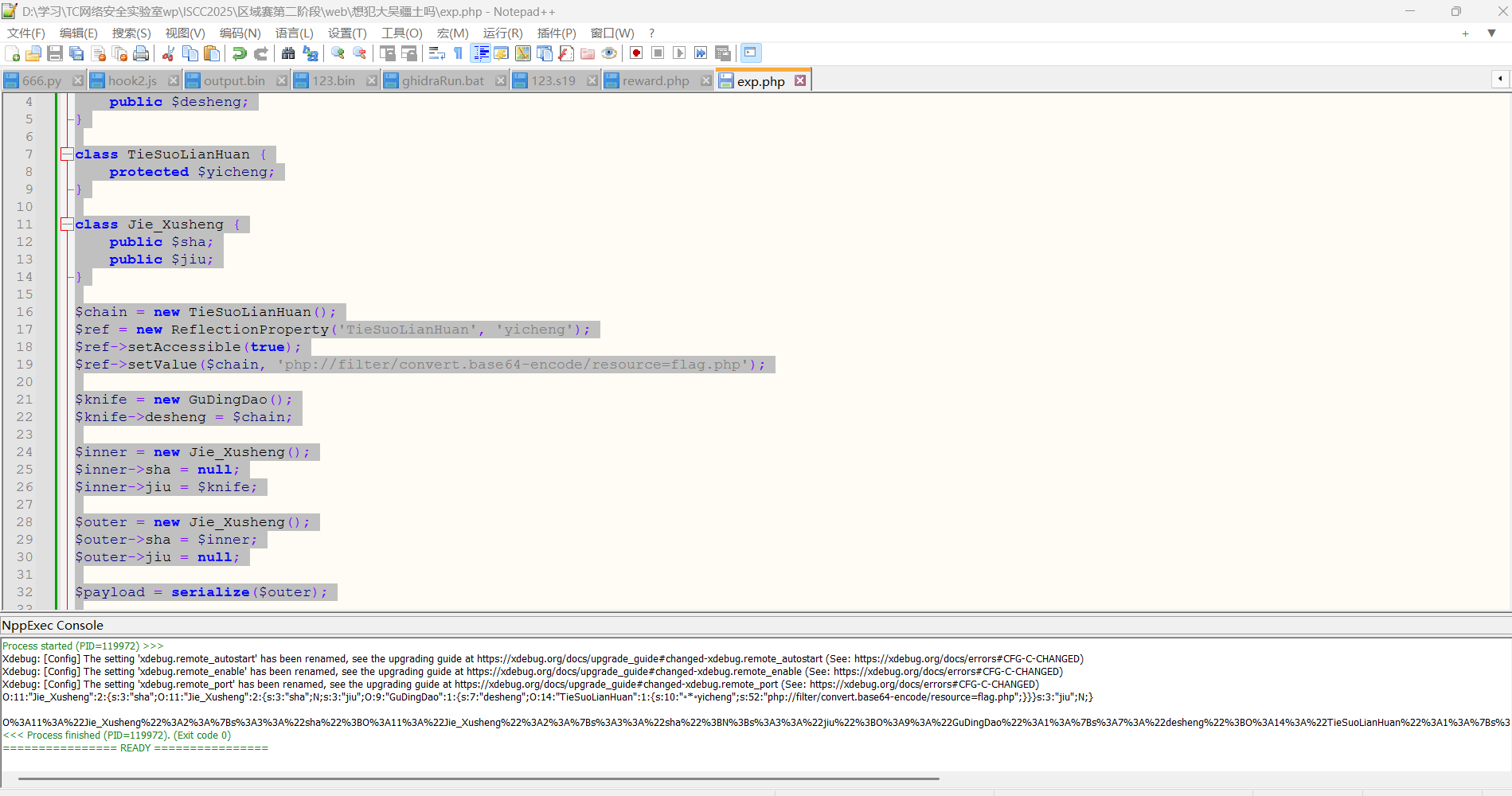Open the 编辑(E) menu
Image resolution: width=1512 pixels, height=796 pixels.
tap(79, 33)
